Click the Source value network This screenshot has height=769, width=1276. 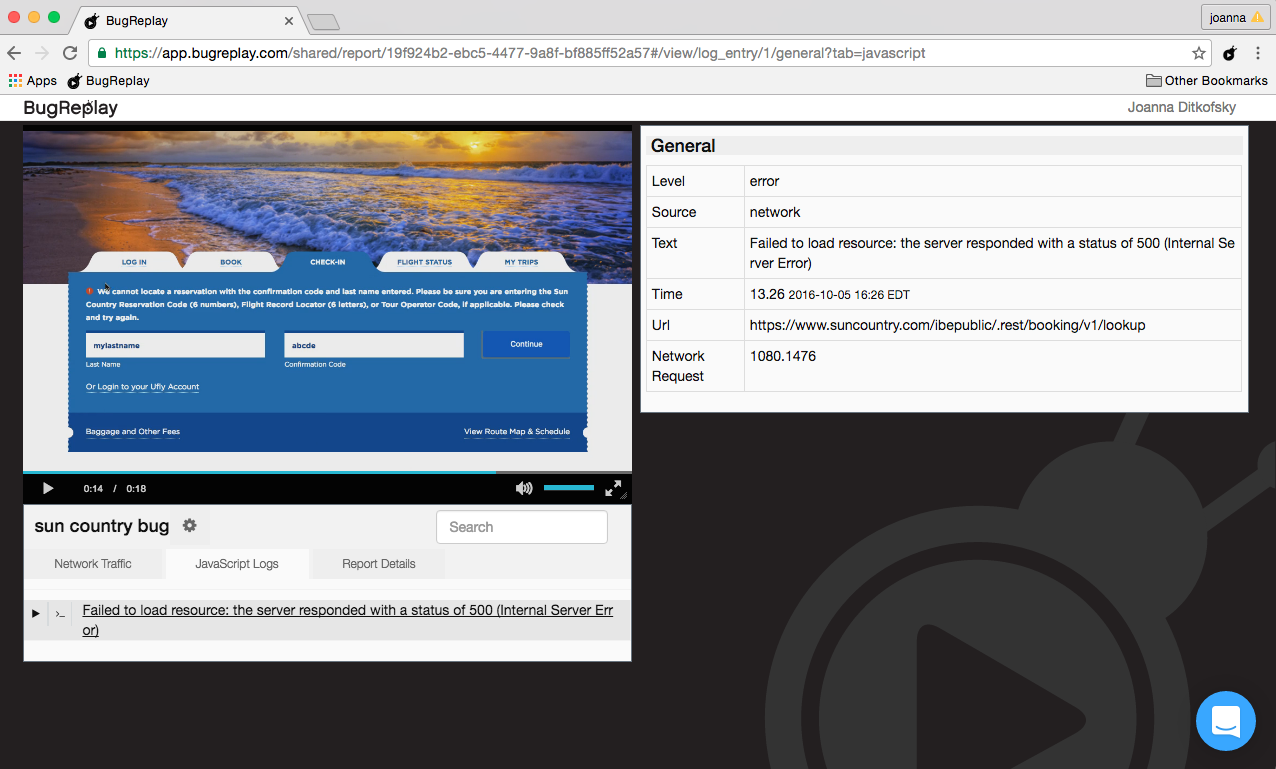coord(775,212)
